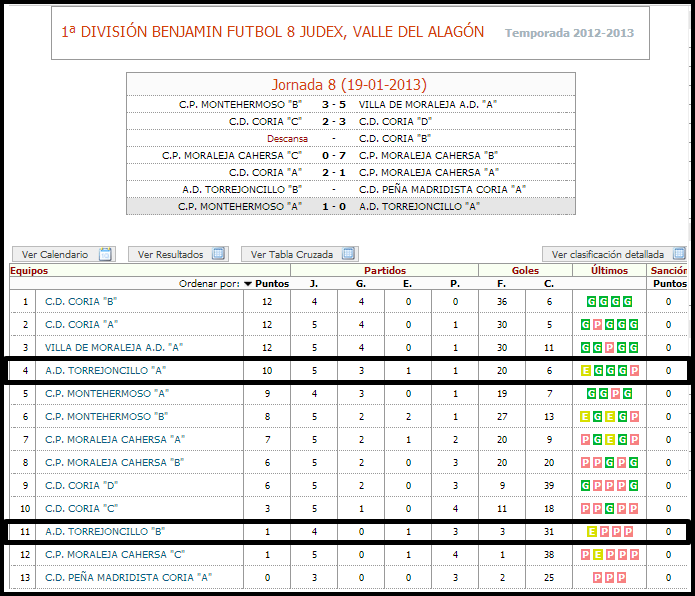This screenshot has height=596, width=695.
Task: Open Ver Tabla Cruzada button
Action: point(300,254)
